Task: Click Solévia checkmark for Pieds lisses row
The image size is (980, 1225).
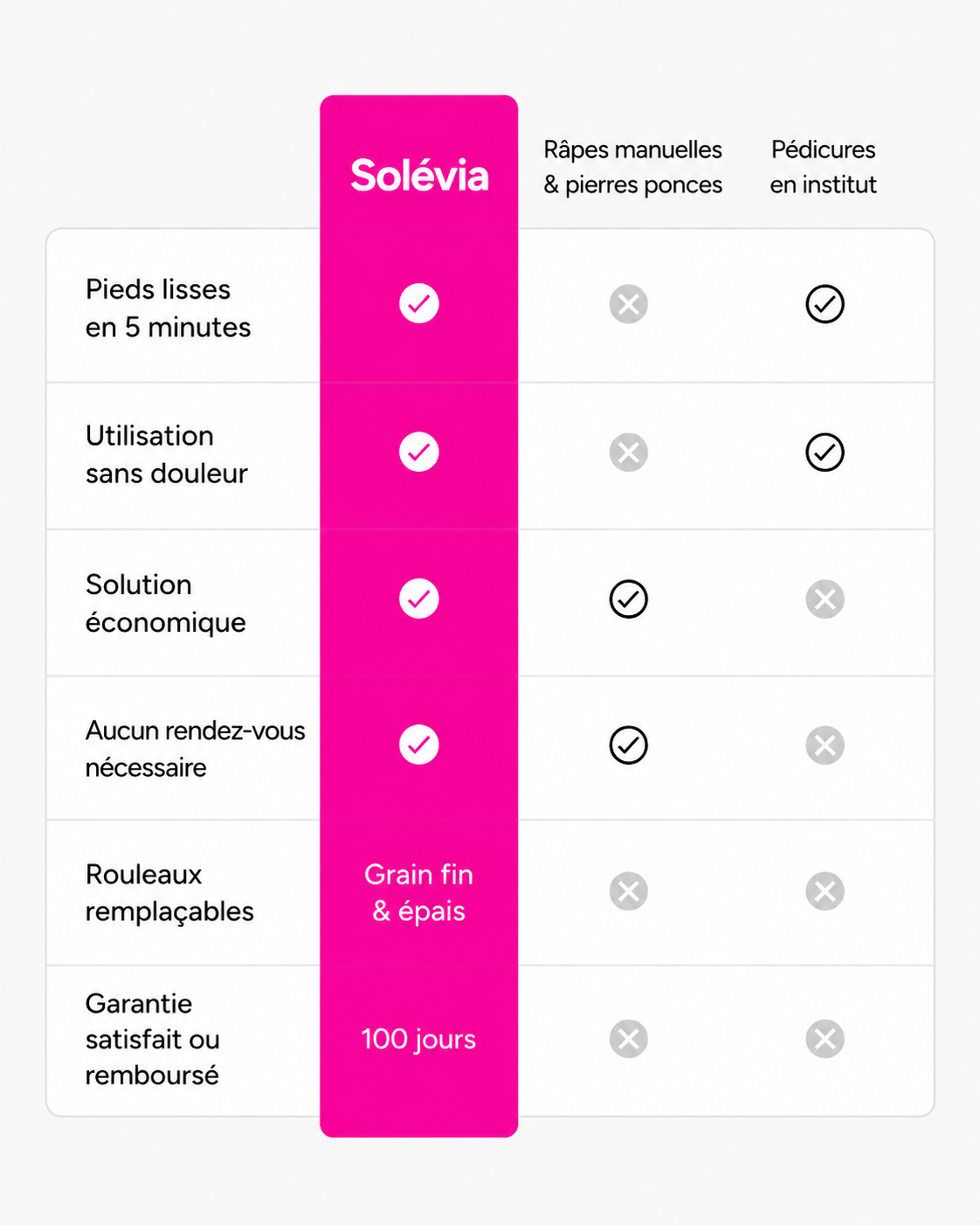Action: click(x=419, y=303)
